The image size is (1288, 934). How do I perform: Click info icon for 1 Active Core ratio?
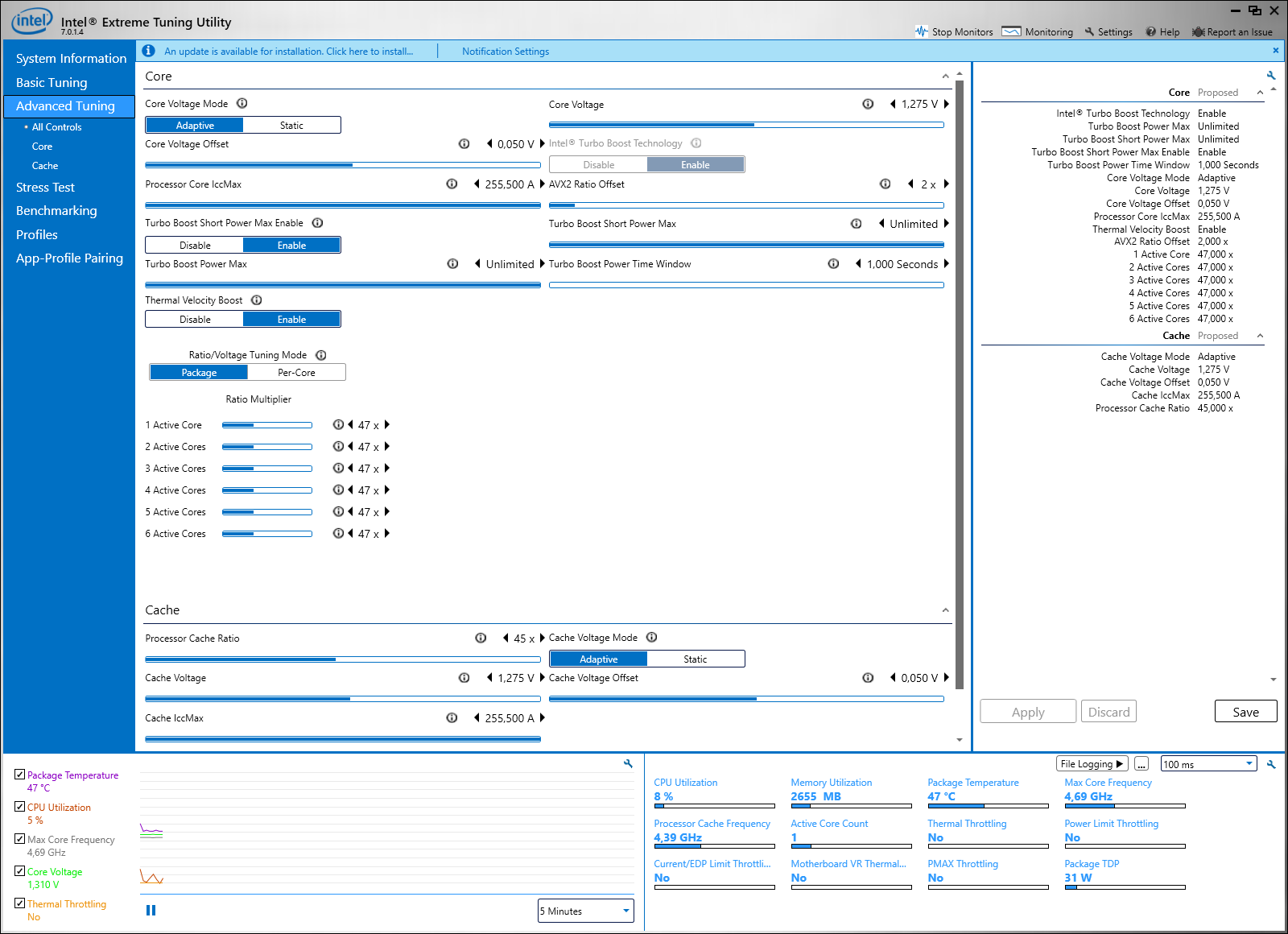(x=338, y=424)
